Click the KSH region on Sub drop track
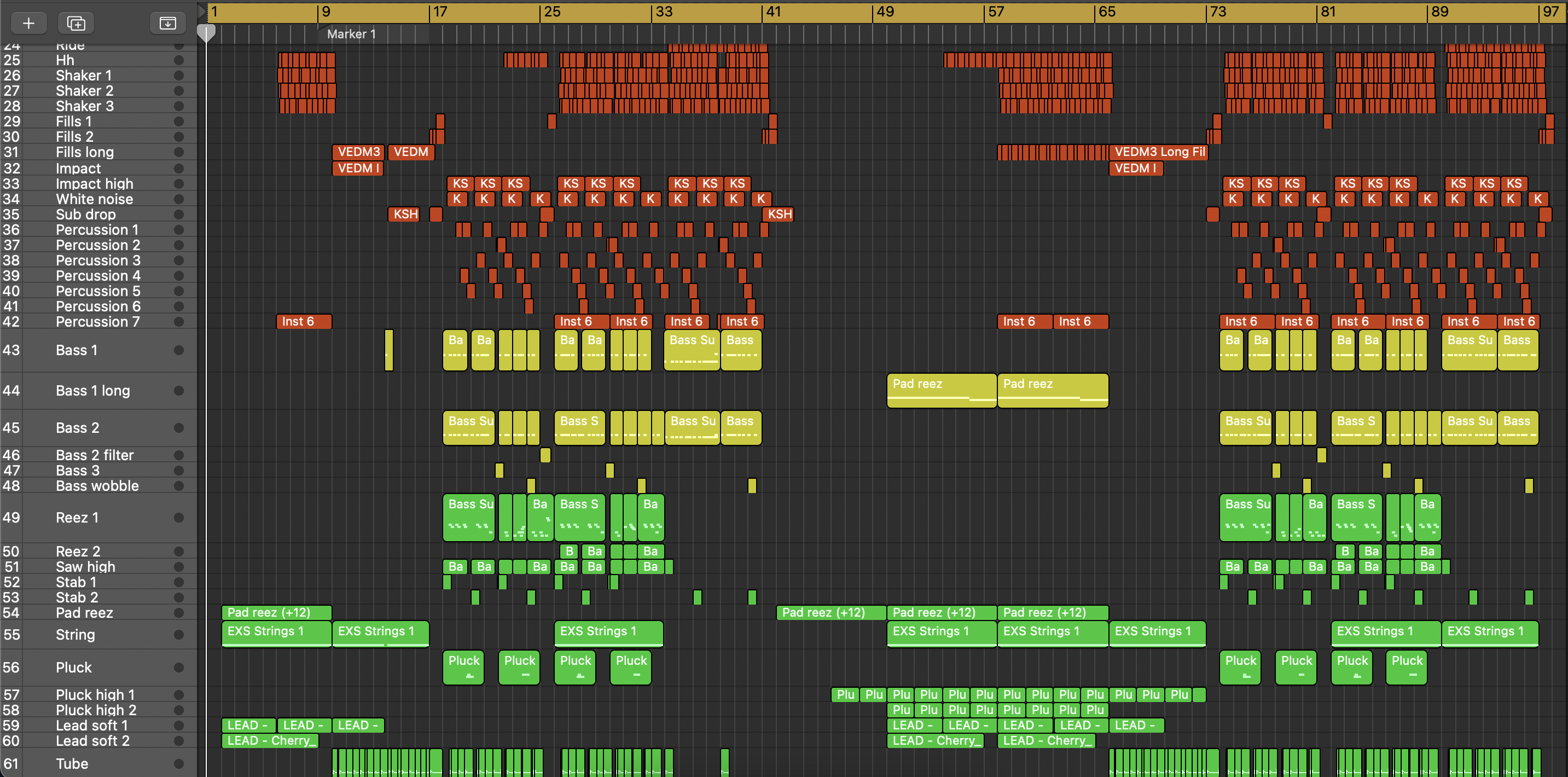 [405, 214]
